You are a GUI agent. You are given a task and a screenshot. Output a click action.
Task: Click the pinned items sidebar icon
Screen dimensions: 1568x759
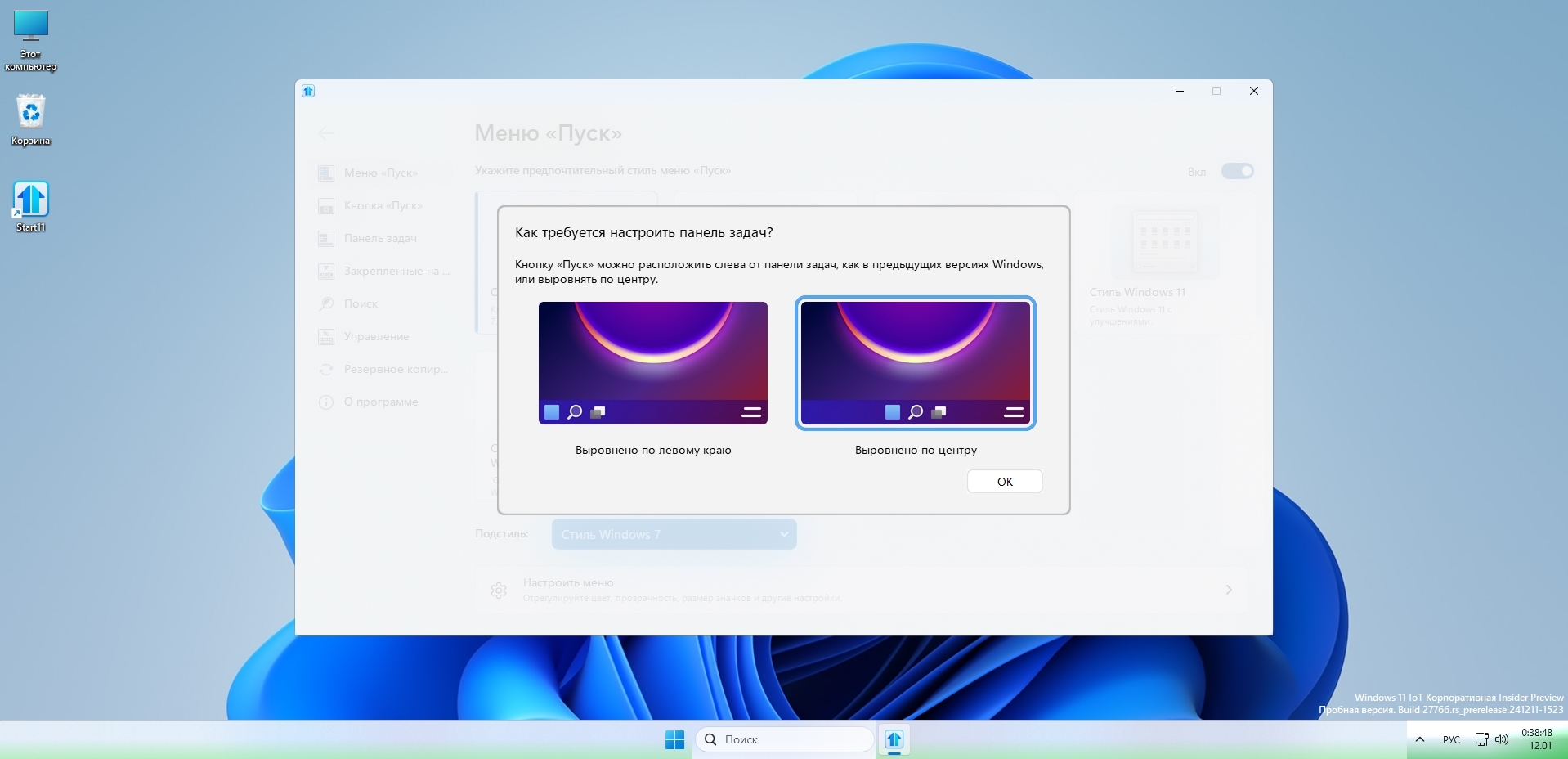(326, 271)
